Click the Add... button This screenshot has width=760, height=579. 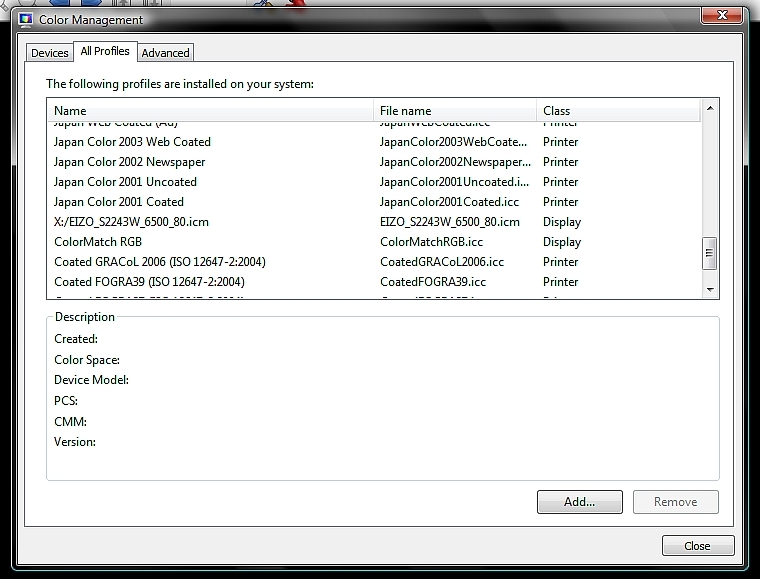(579, 502)
